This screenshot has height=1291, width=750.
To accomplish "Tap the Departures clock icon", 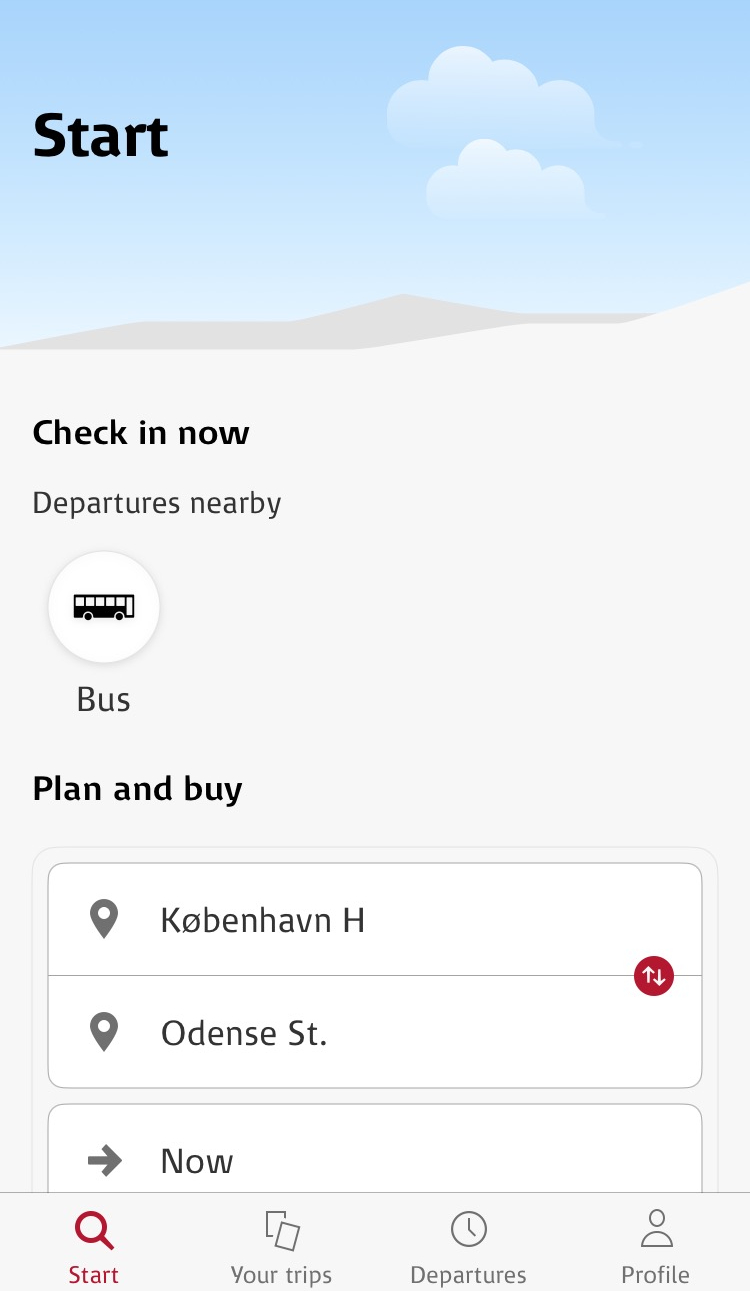I will point(468,1229).
